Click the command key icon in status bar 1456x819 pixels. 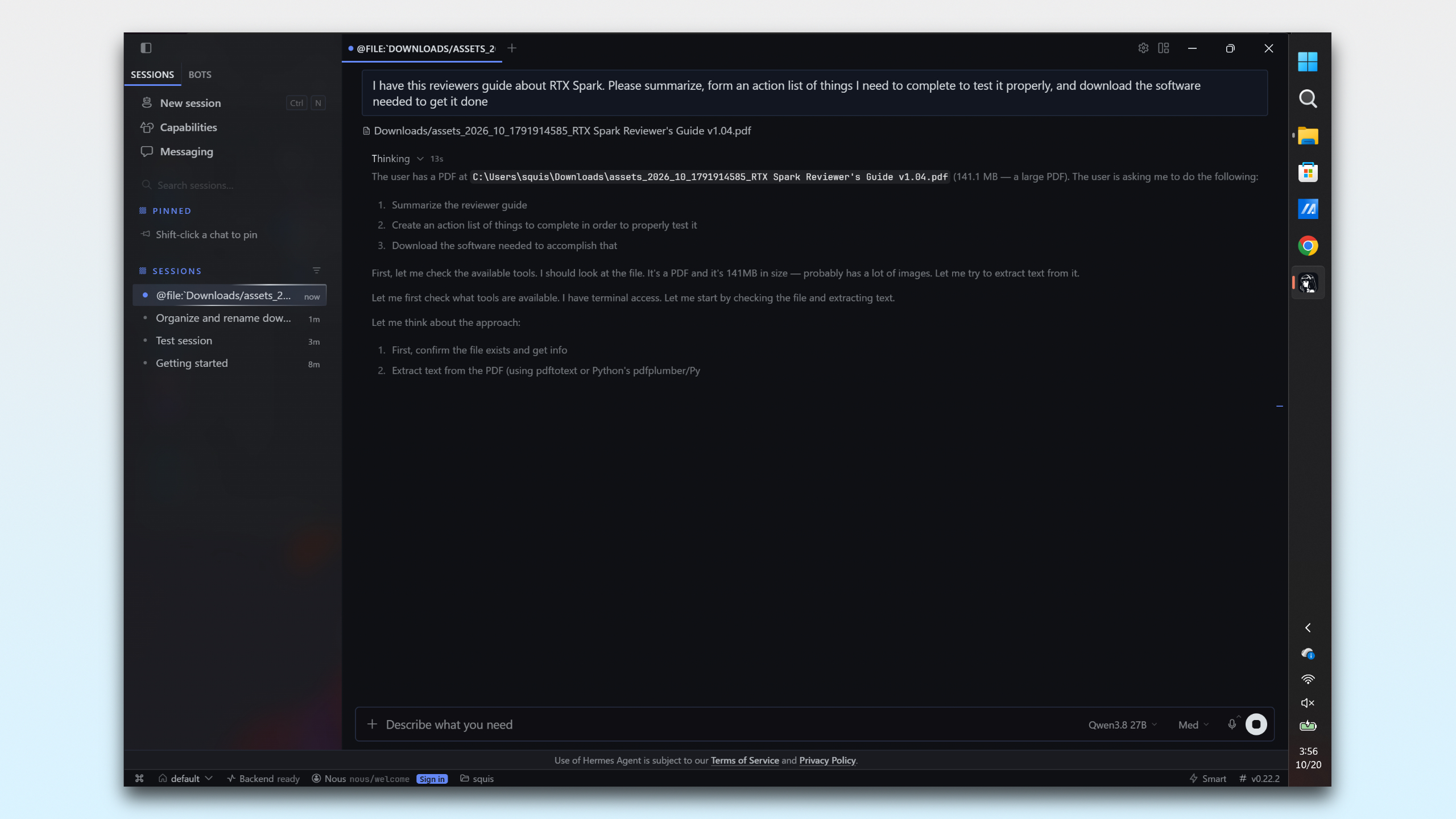point(139,779)
